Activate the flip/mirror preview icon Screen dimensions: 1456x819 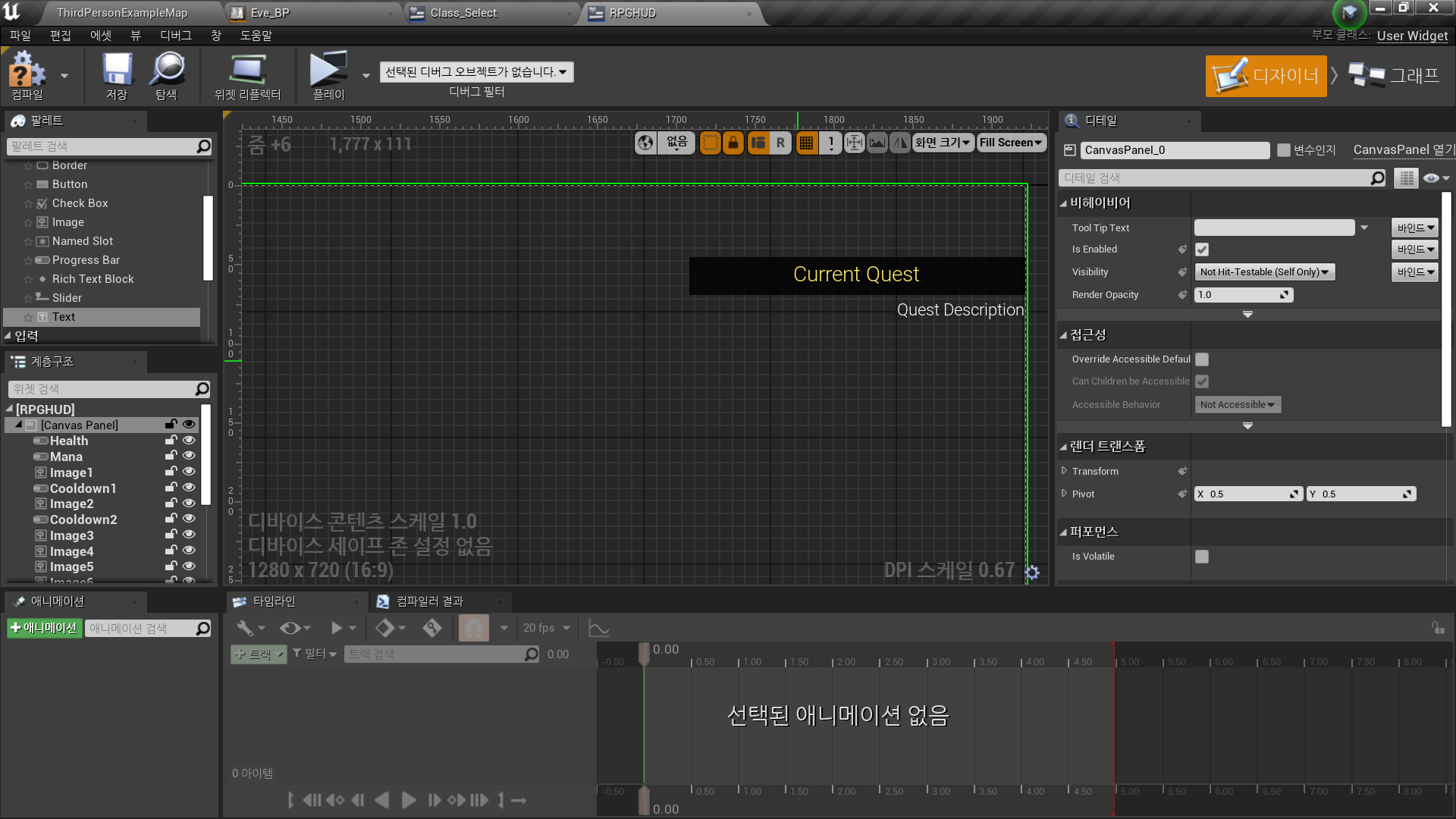point(899,143)
